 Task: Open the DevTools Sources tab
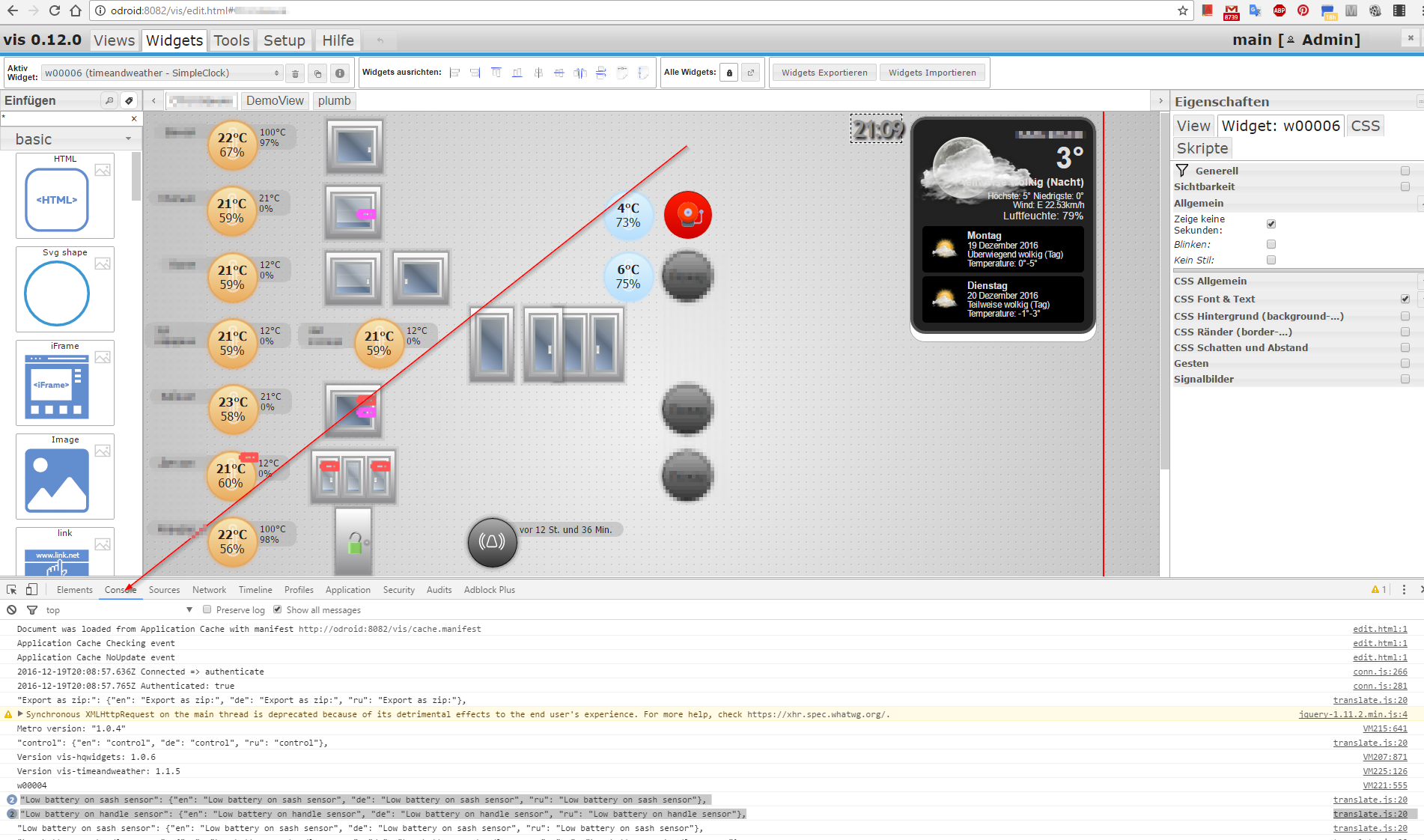pos(164,590)
